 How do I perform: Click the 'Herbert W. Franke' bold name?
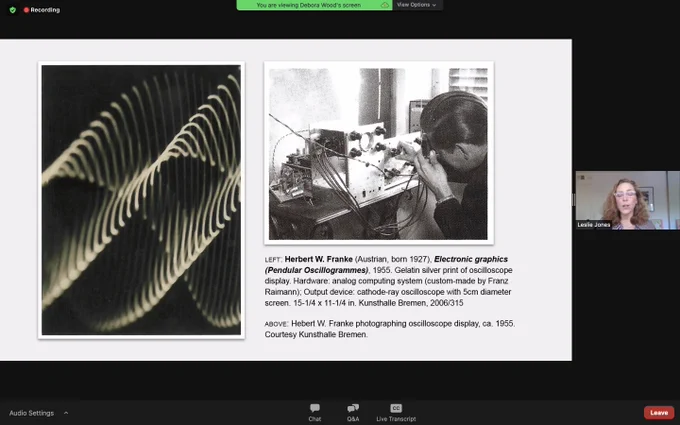click(318, 259)
